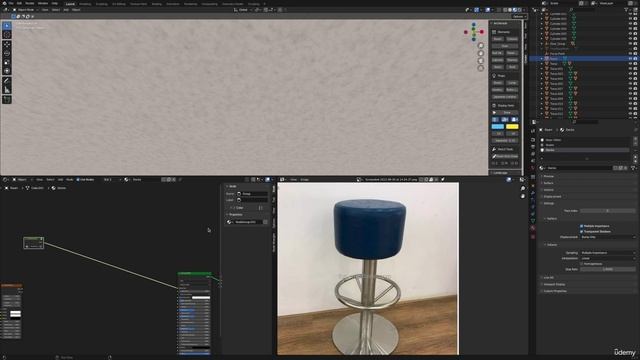Click the Step Rate value slider
This screenshot has width=640, height=360.
(608, 269)
